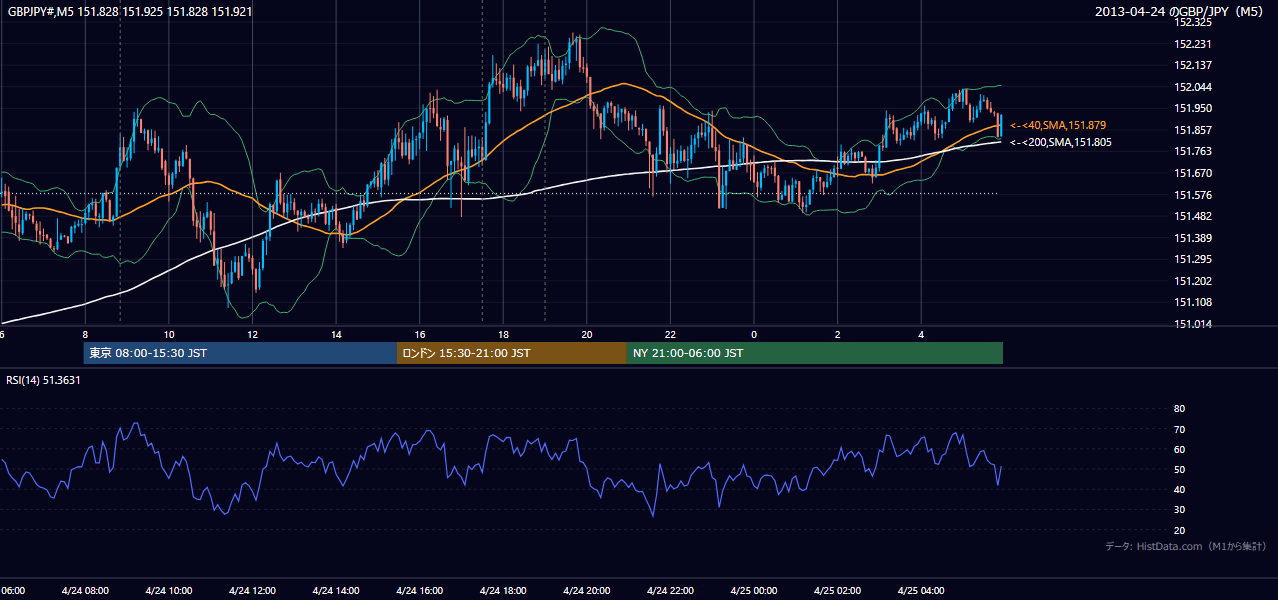Click bottom date label 4/24 12:00
The width and height of the screenshot is (1278, 600).
[252, 590]
